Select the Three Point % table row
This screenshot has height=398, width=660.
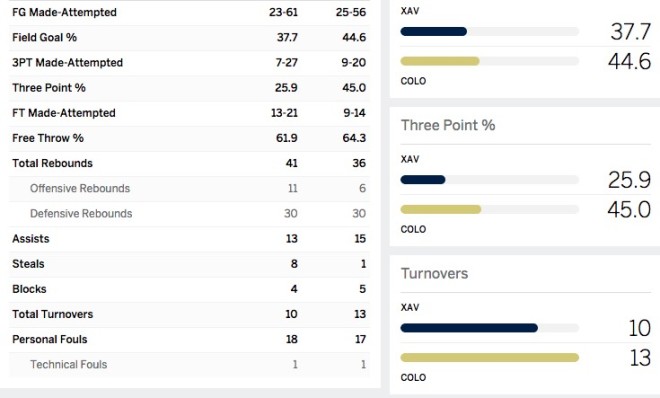tap(189, 88)
